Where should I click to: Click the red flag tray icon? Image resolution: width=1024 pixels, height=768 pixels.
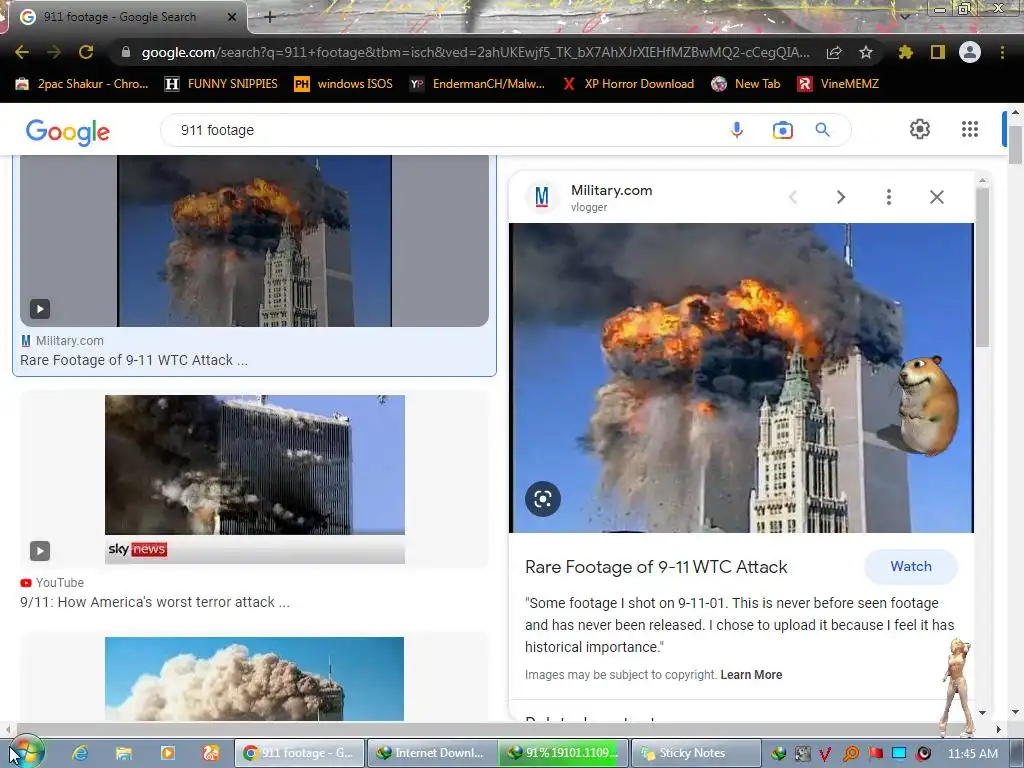875,754
